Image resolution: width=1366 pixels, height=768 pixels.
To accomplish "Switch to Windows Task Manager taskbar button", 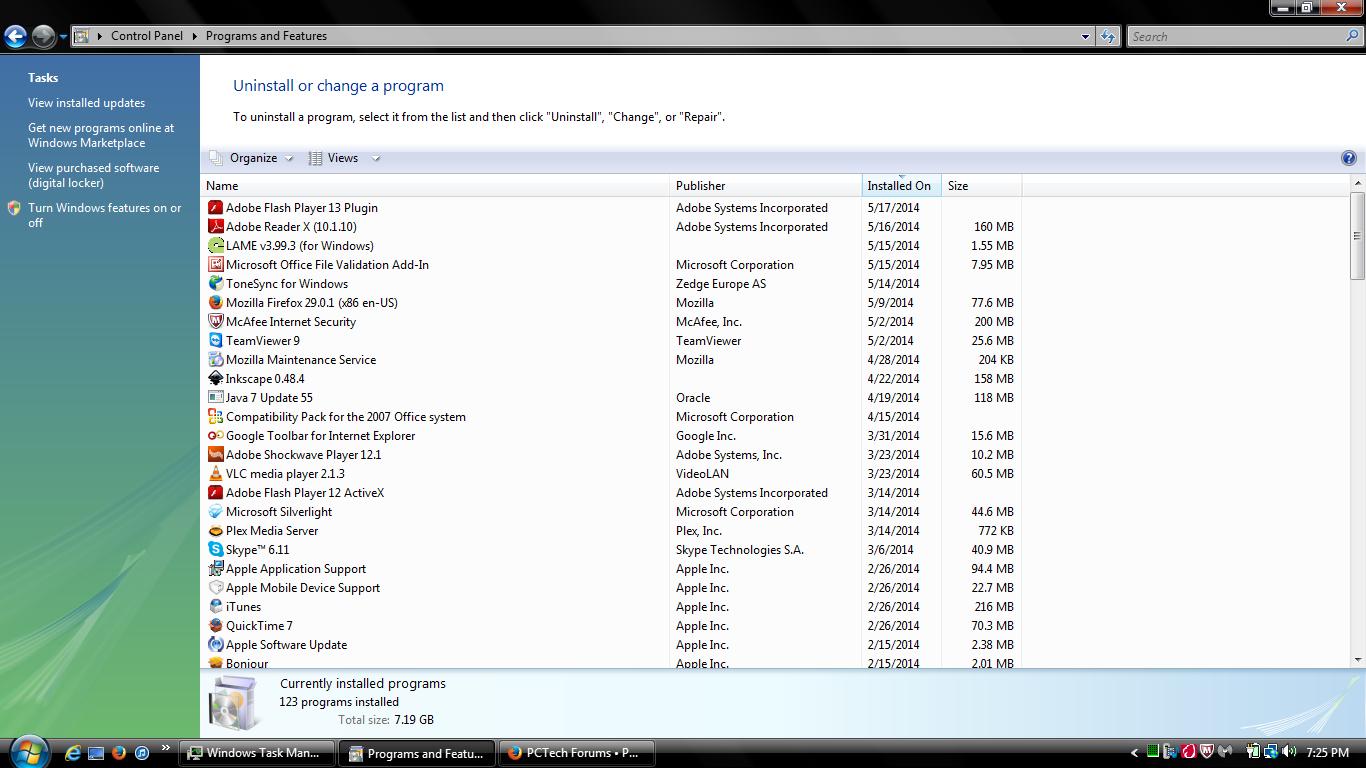I will point(256,753).
